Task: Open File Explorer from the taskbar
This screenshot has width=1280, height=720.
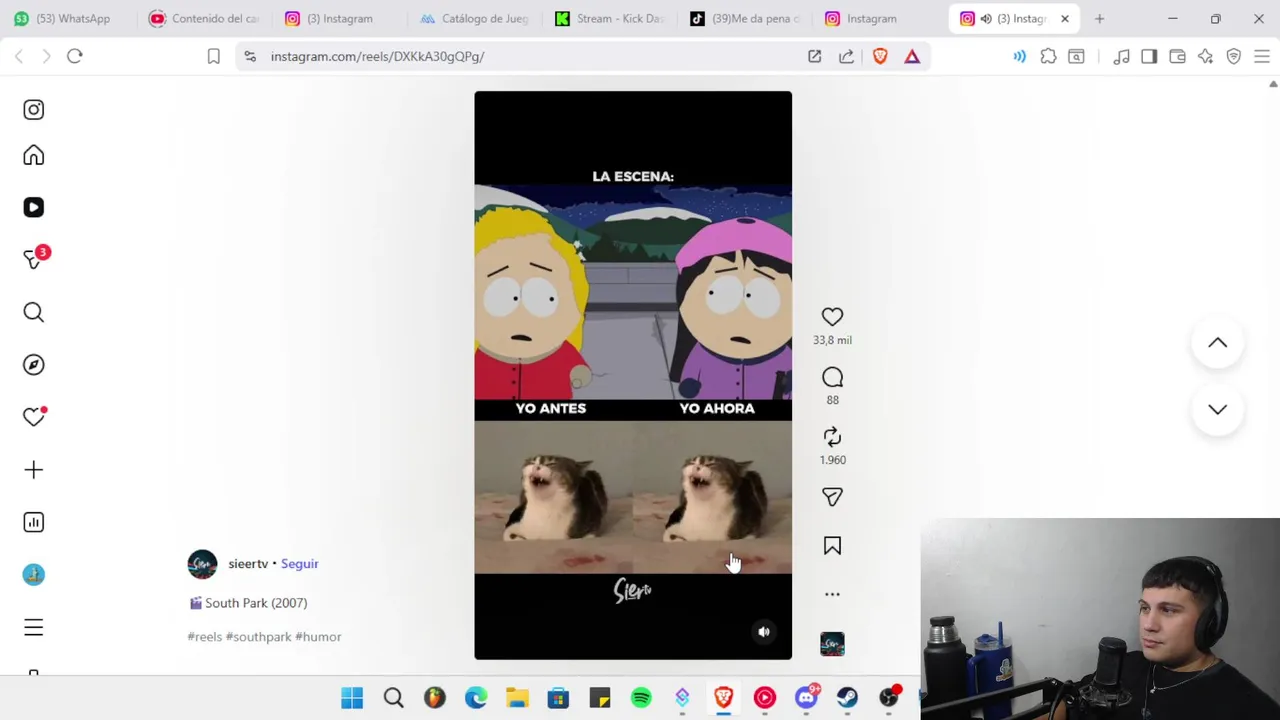Action: pos(517,698)
